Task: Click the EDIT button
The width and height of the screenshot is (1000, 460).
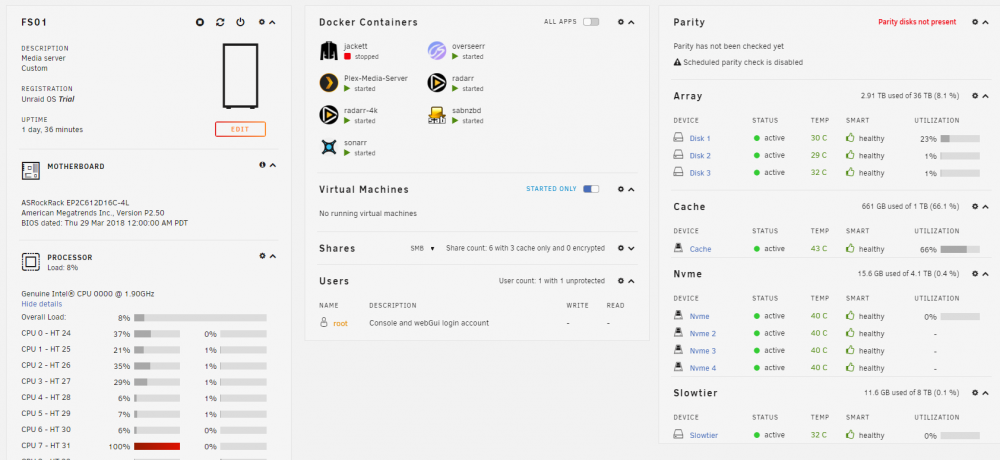Action: tap(240, 130)
